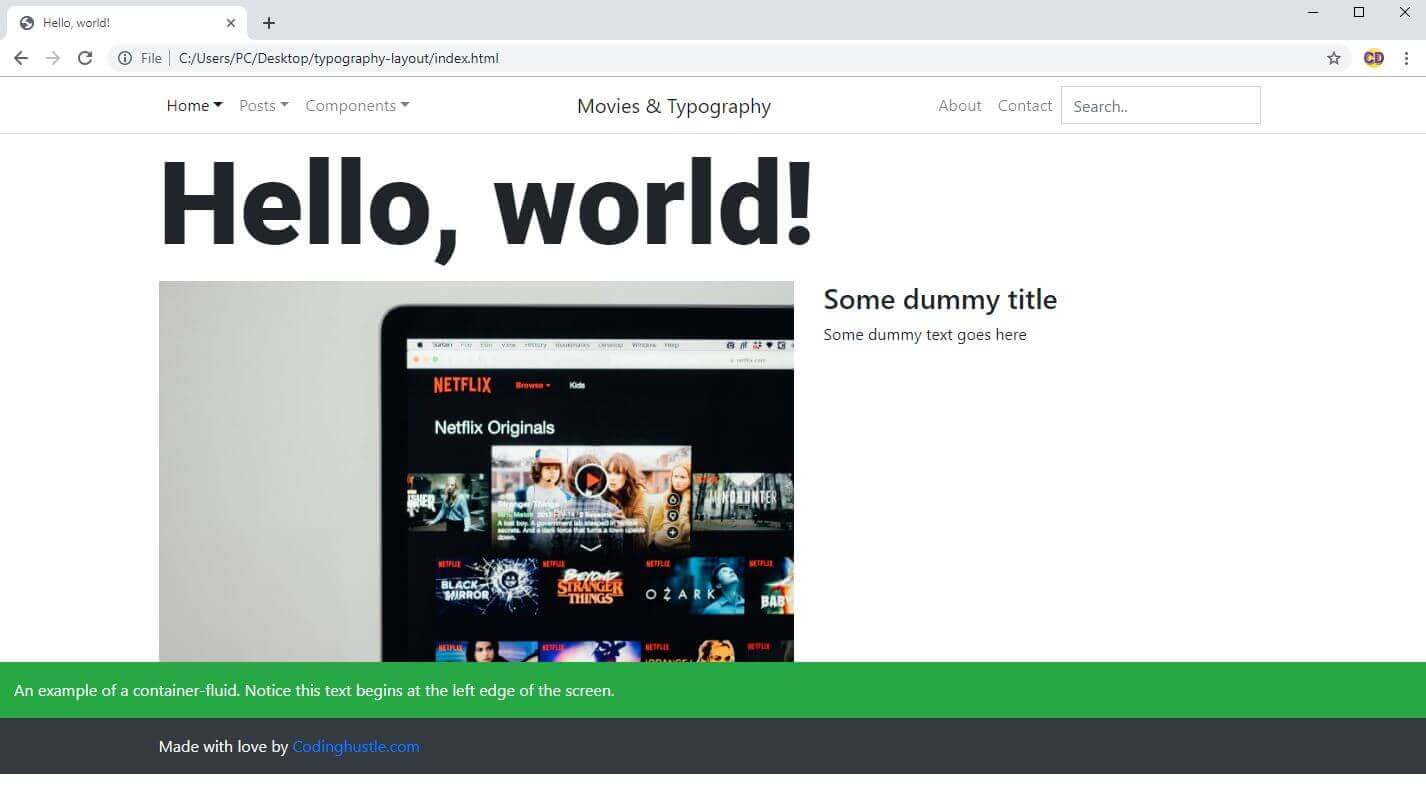Viewport: 1426px width, 788px height.
Task: Minimize the Chrome window
Action: click(x=1313, y=12)
